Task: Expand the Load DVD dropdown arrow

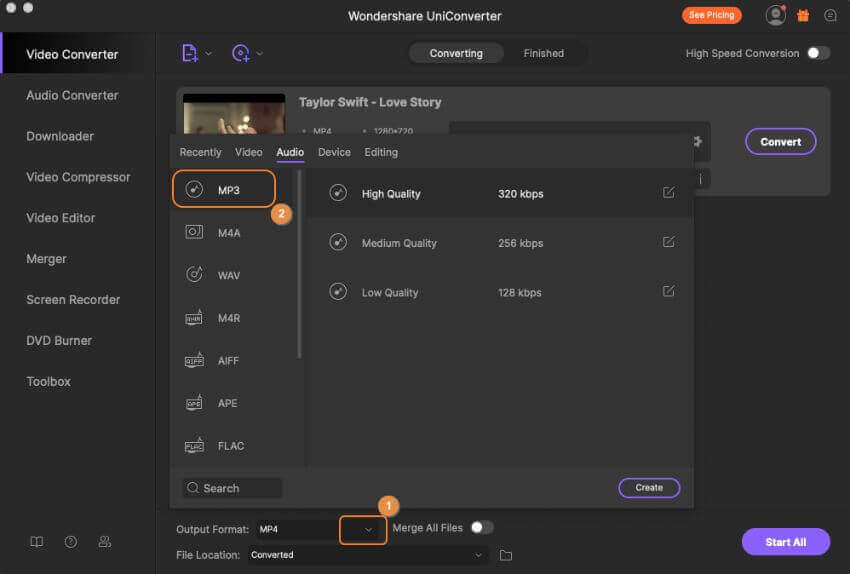Action: [x=260, y=53]
